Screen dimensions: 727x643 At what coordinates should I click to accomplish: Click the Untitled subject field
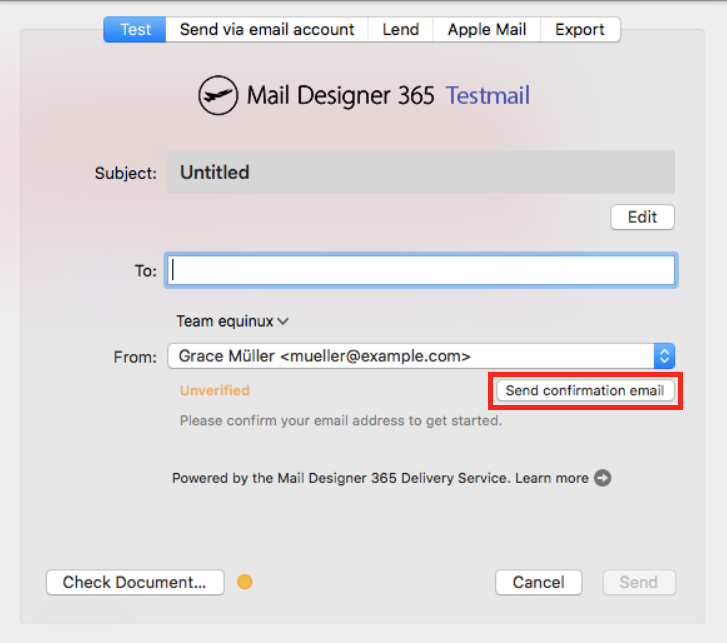pyautogui.click(x=421, y=172)
